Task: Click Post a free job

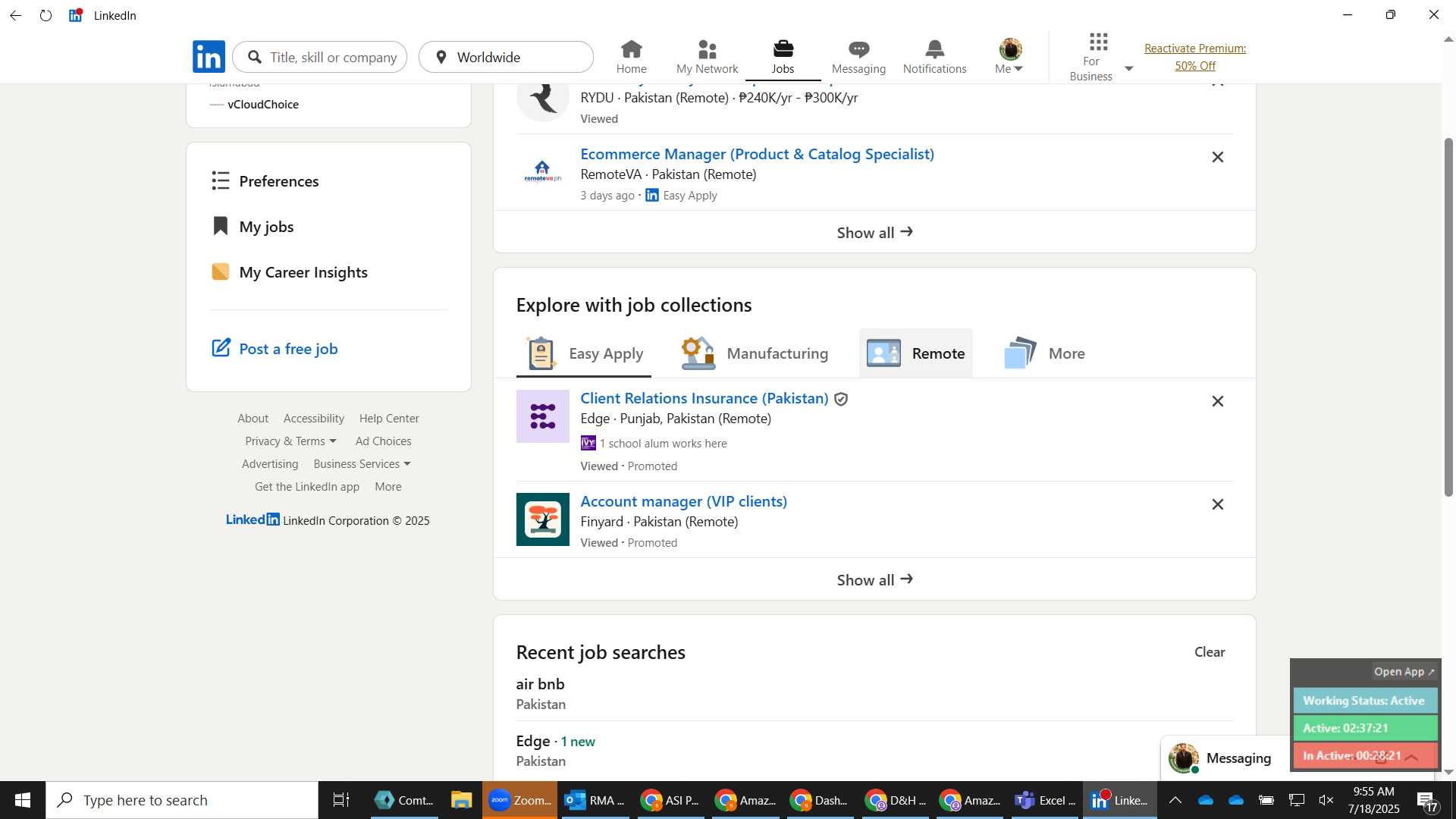Action: coord(275,348)
